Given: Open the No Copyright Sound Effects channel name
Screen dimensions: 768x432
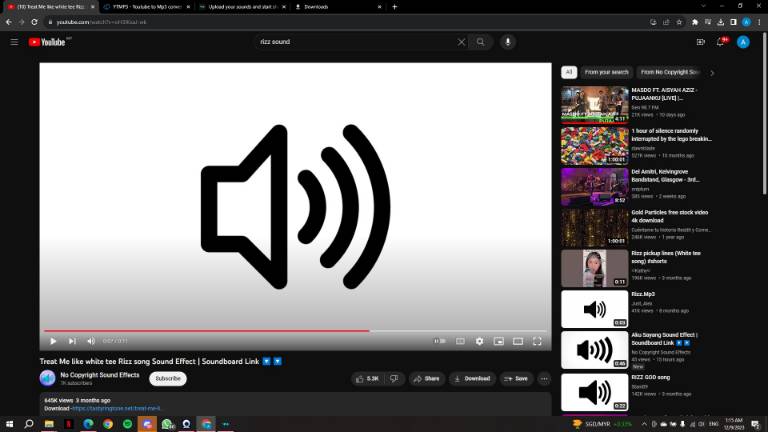Looking at the screenshot, I should tap(100, 375).
